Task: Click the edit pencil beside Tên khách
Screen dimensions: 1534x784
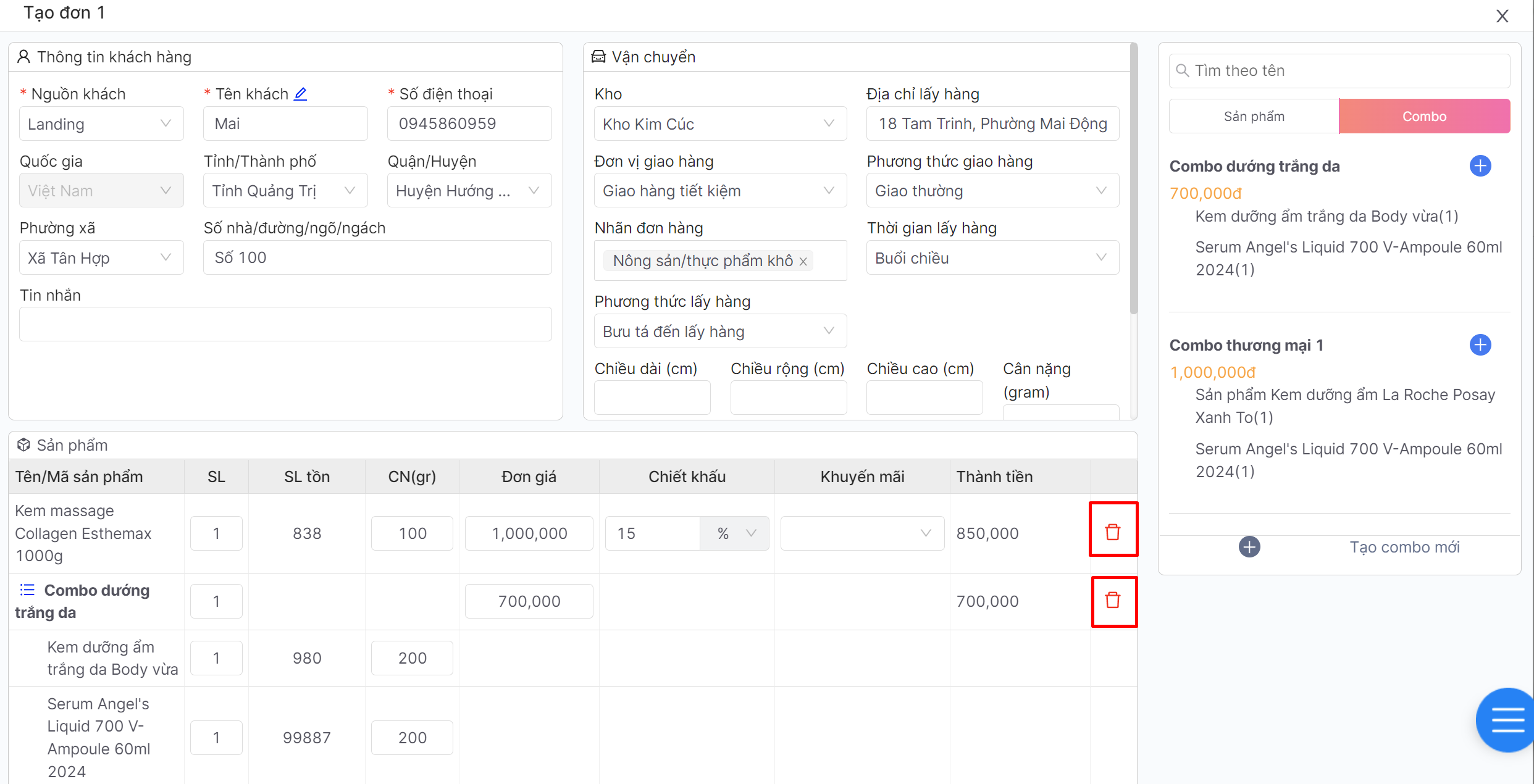Action: [x=301, y=94]
